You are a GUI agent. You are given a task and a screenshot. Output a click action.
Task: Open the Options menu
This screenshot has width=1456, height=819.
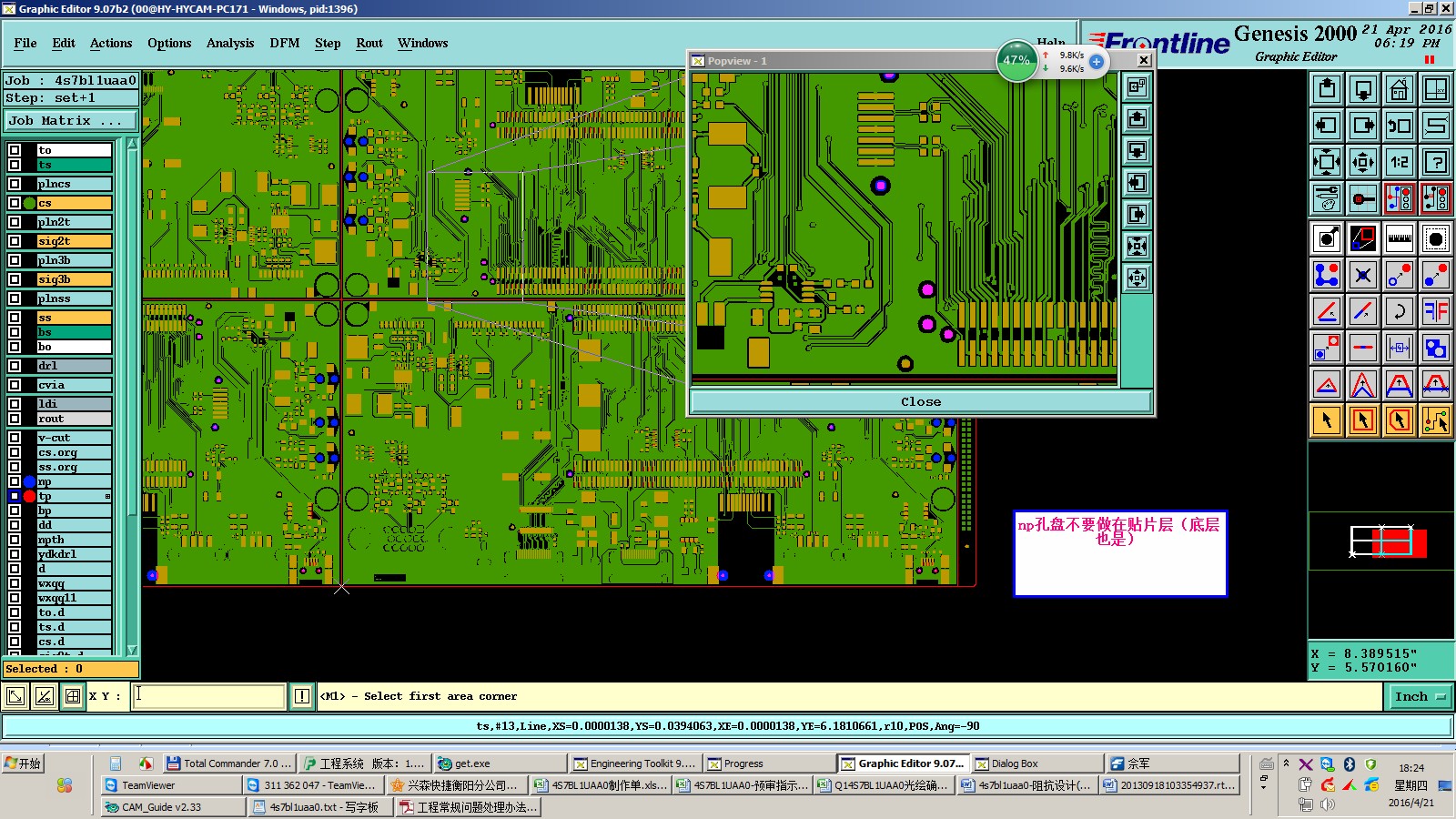click(x=169, y=43)
